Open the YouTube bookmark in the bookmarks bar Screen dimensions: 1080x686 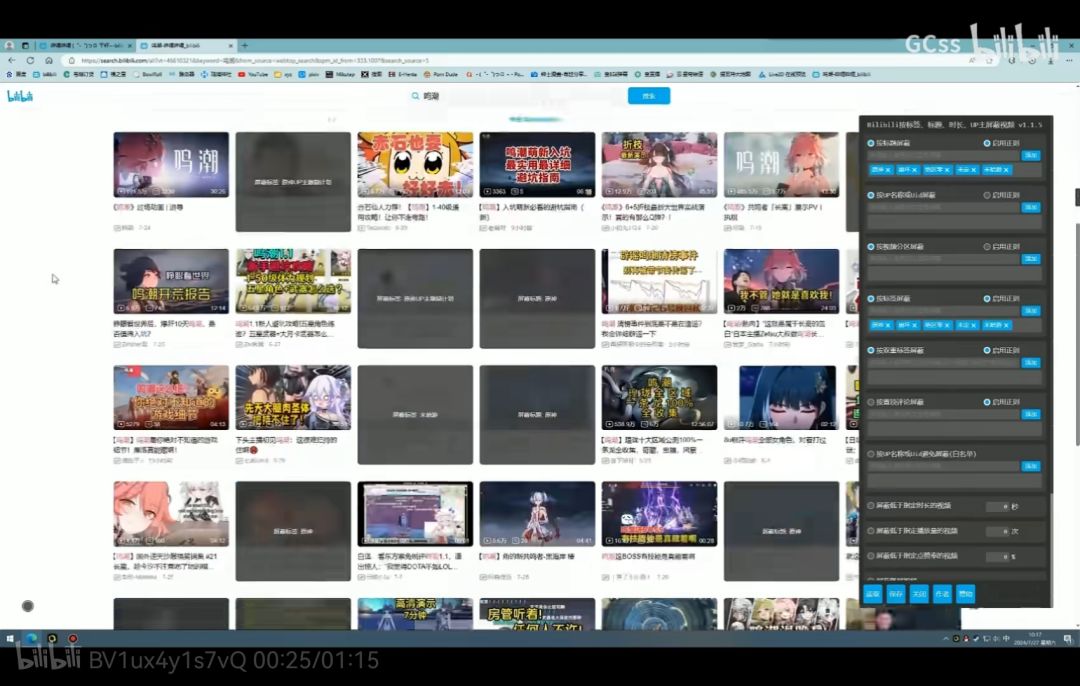[x=253, y=74]
